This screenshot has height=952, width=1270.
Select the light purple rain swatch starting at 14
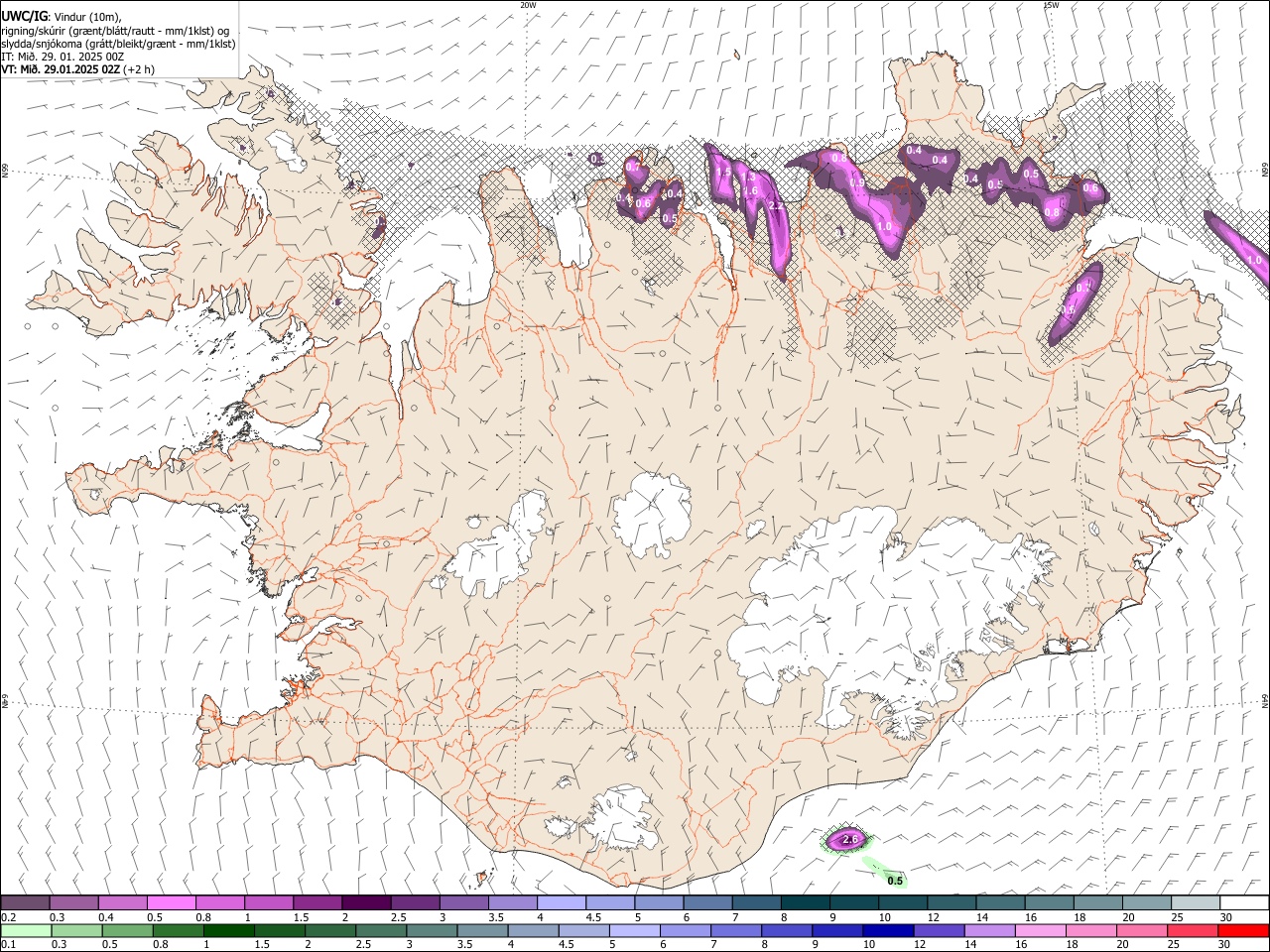pos(989,930)
